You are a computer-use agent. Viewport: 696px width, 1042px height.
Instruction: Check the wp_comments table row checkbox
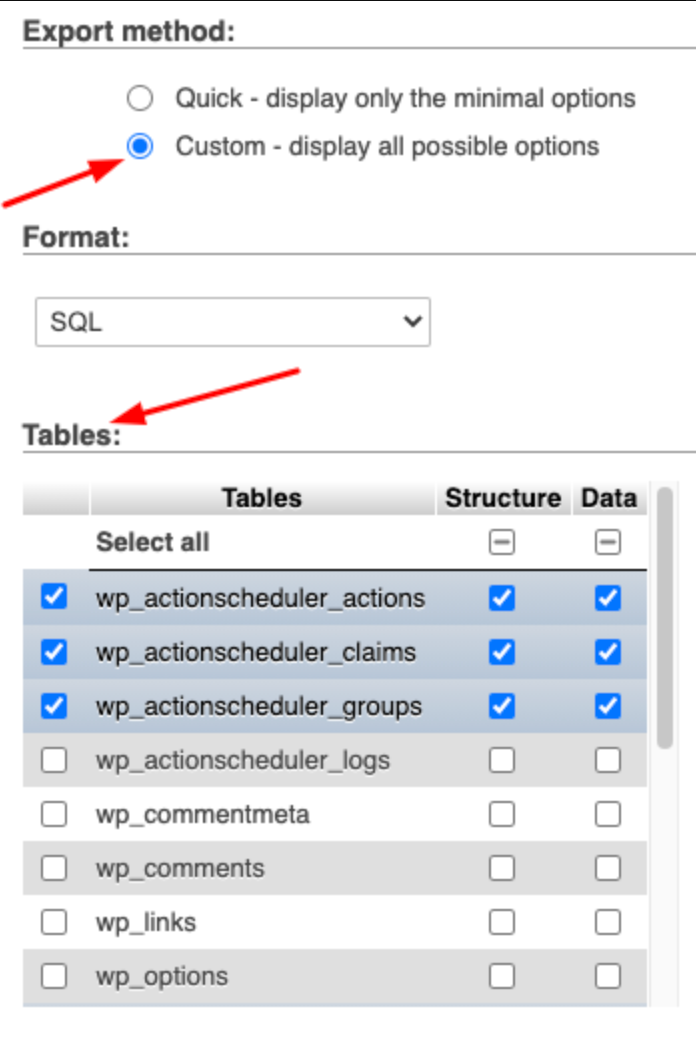pyautogui.click(x=54, y=868)
